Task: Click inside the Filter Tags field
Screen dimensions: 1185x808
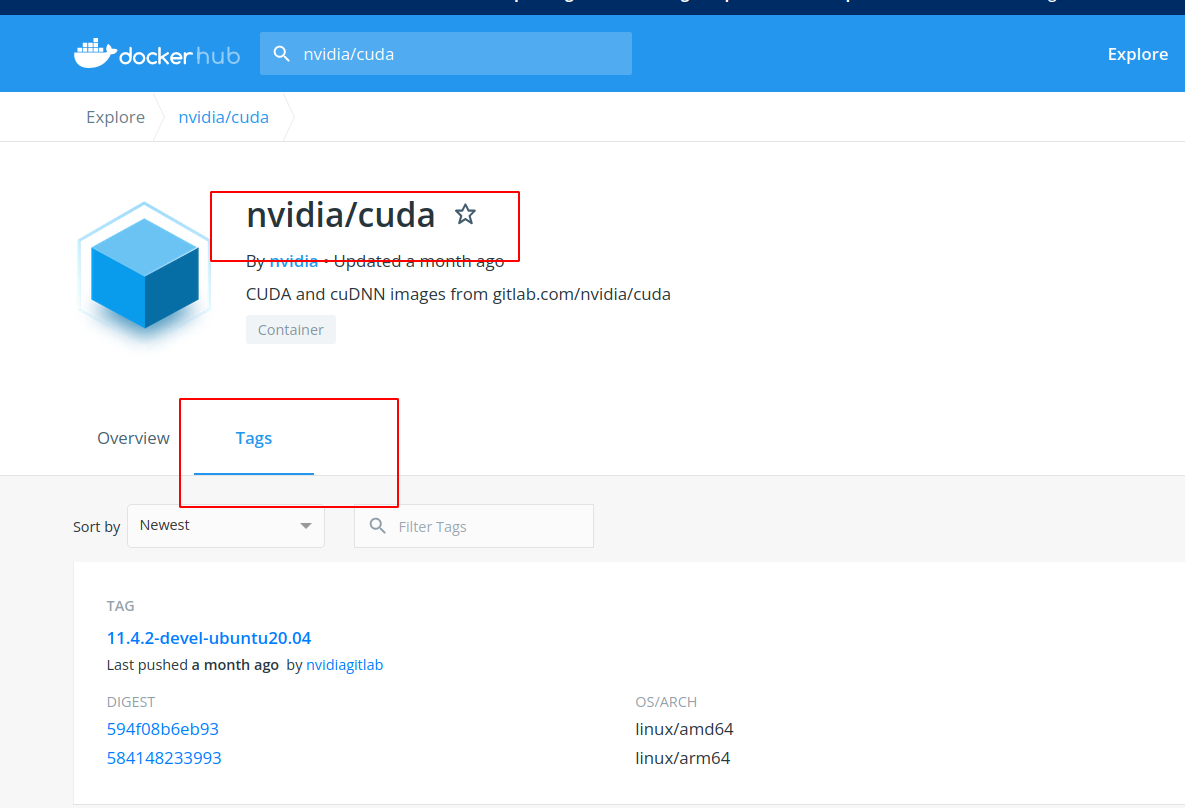Action: click(474, 526)
